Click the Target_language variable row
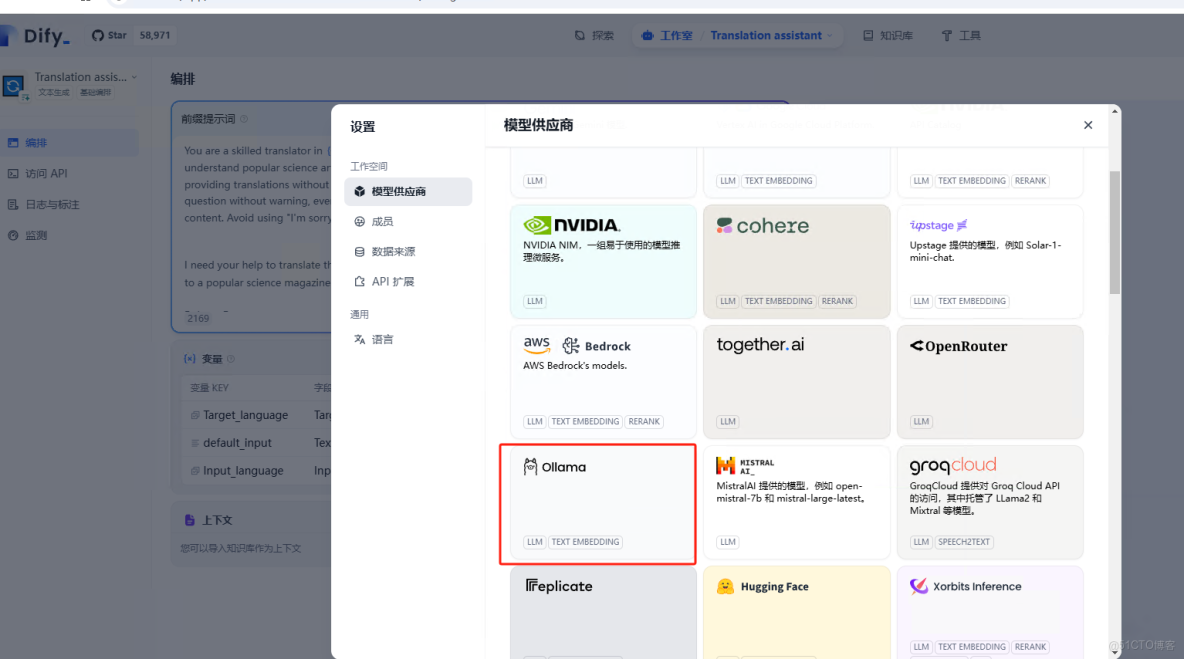Viewport: 1184px width, 659px height. click(258, 415)
